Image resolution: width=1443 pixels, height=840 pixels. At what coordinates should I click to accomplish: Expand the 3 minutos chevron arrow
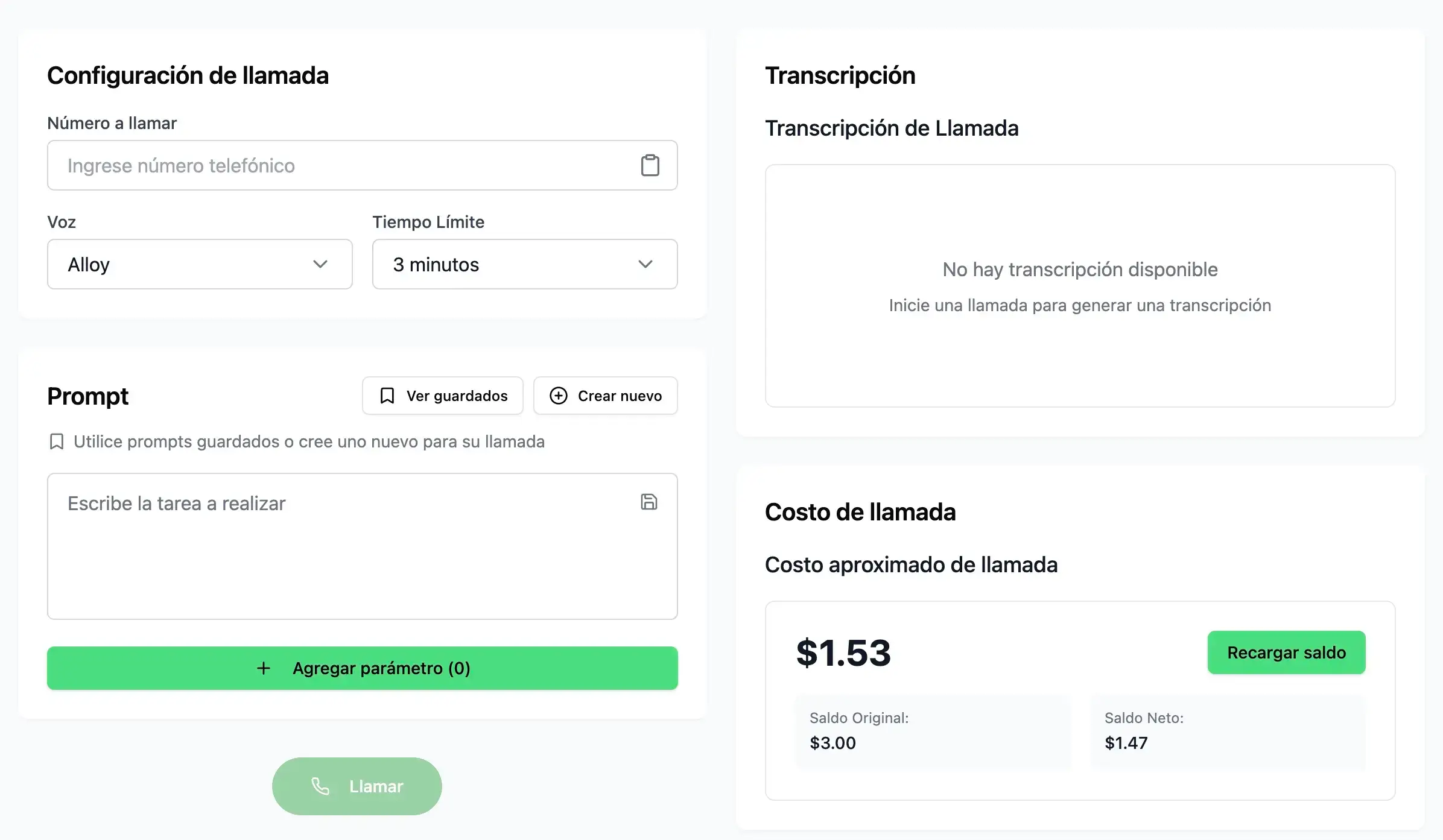point(645,264)
